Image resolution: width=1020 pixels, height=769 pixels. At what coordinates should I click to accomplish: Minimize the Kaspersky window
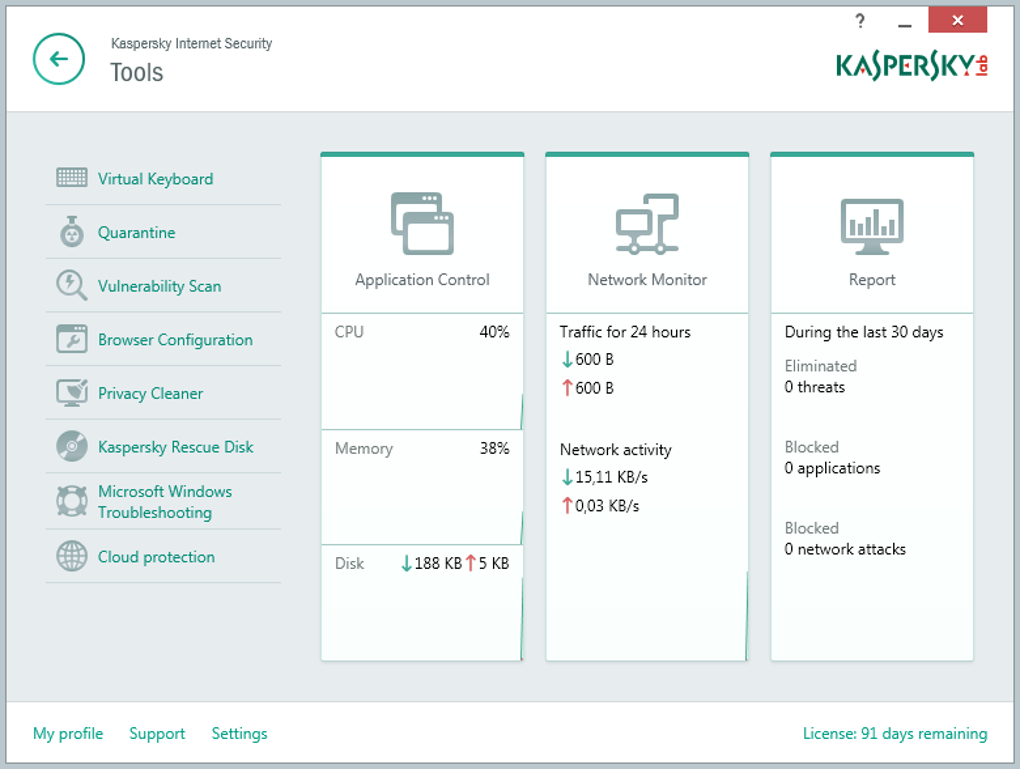pos(904,25)
